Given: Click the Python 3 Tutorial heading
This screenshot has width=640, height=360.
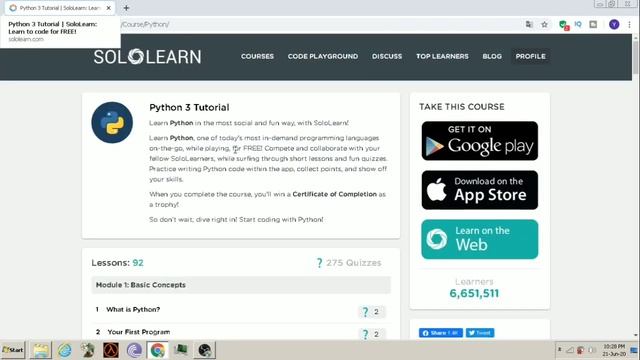Looking at the screenshot, I should [189, 107].
